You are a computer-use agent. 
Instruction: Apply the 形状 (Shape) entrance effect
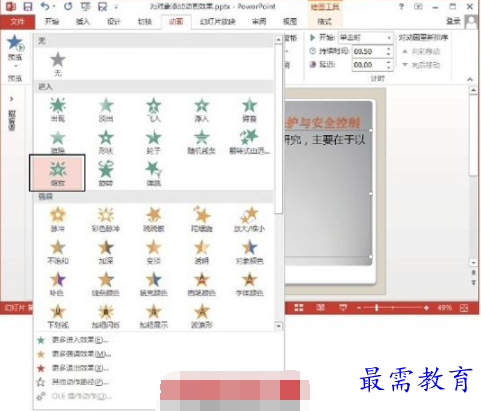tap(106, 142)
